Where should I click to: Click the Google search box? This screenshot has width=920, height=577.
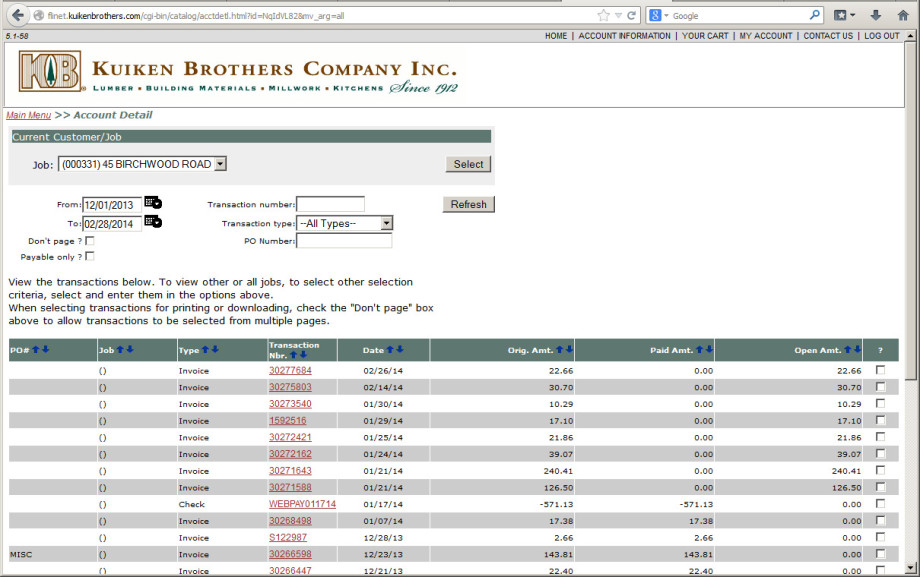[739, 16]
